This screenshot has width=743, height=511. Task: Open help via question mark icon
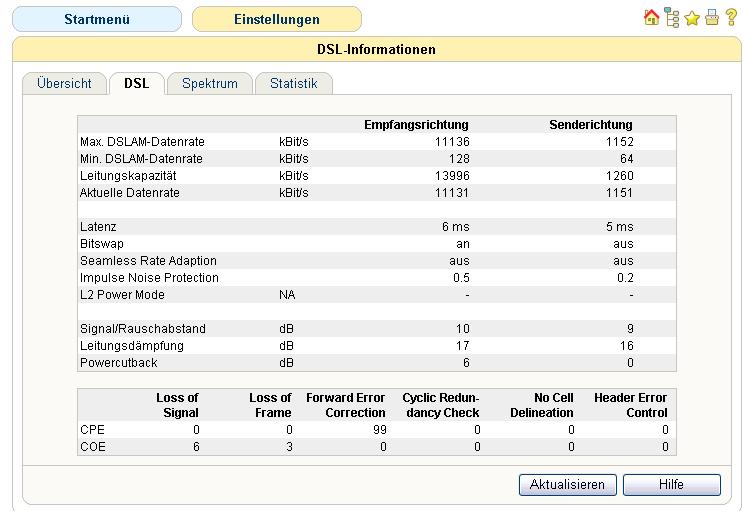coord(731,18)
